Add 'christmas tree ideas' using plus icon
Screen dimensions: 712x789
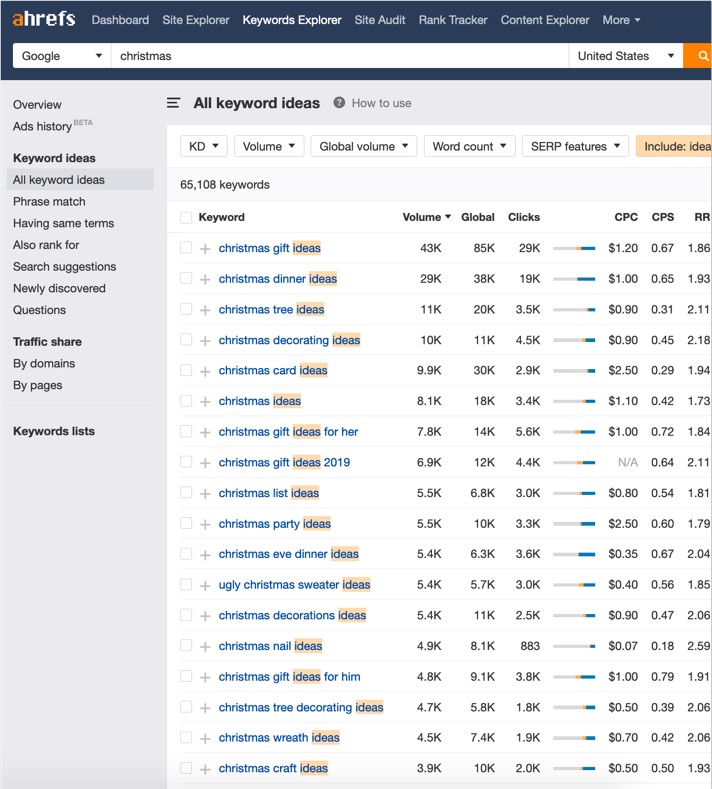coord(205,310)
